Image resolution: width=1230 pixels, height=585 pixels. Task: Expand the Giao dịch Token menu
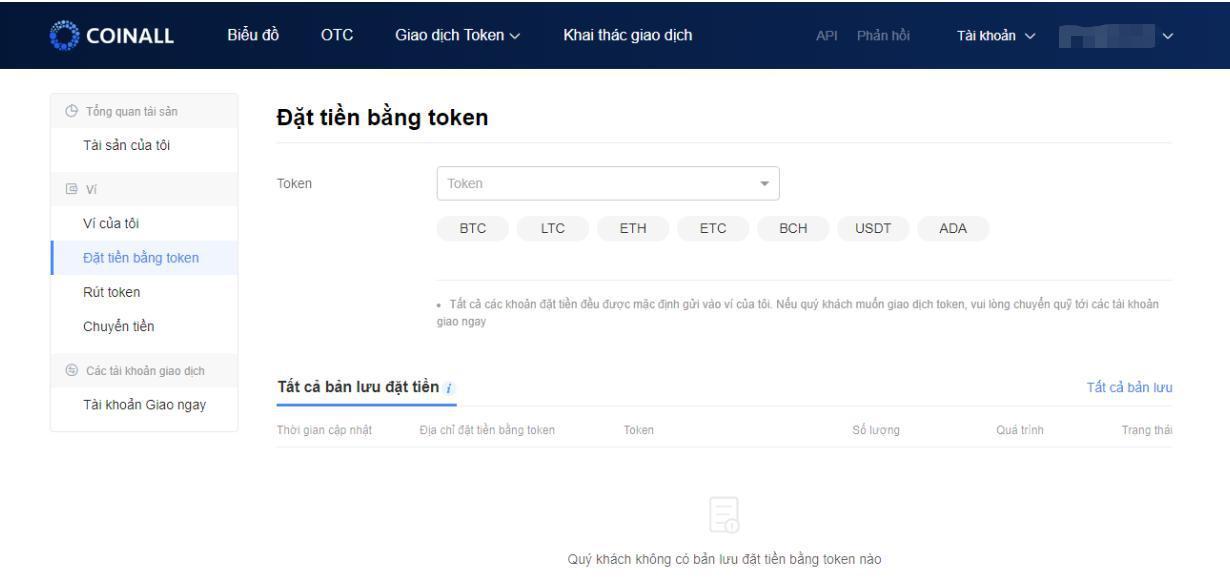pos(457,36)
